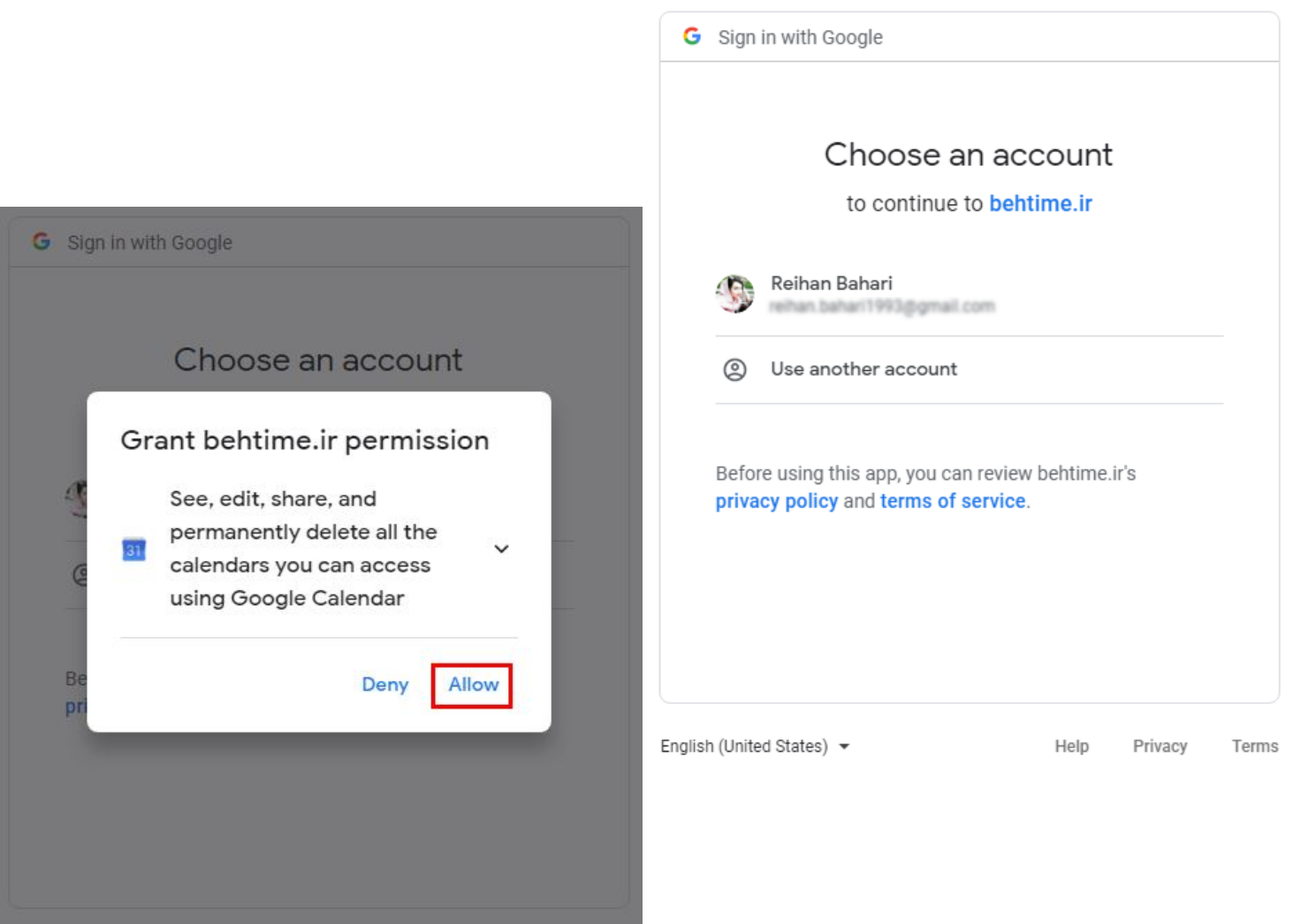The width and height of the screenshot is (1301, 924).
Task: Select the Use another account option
Action: pos(864,369)
